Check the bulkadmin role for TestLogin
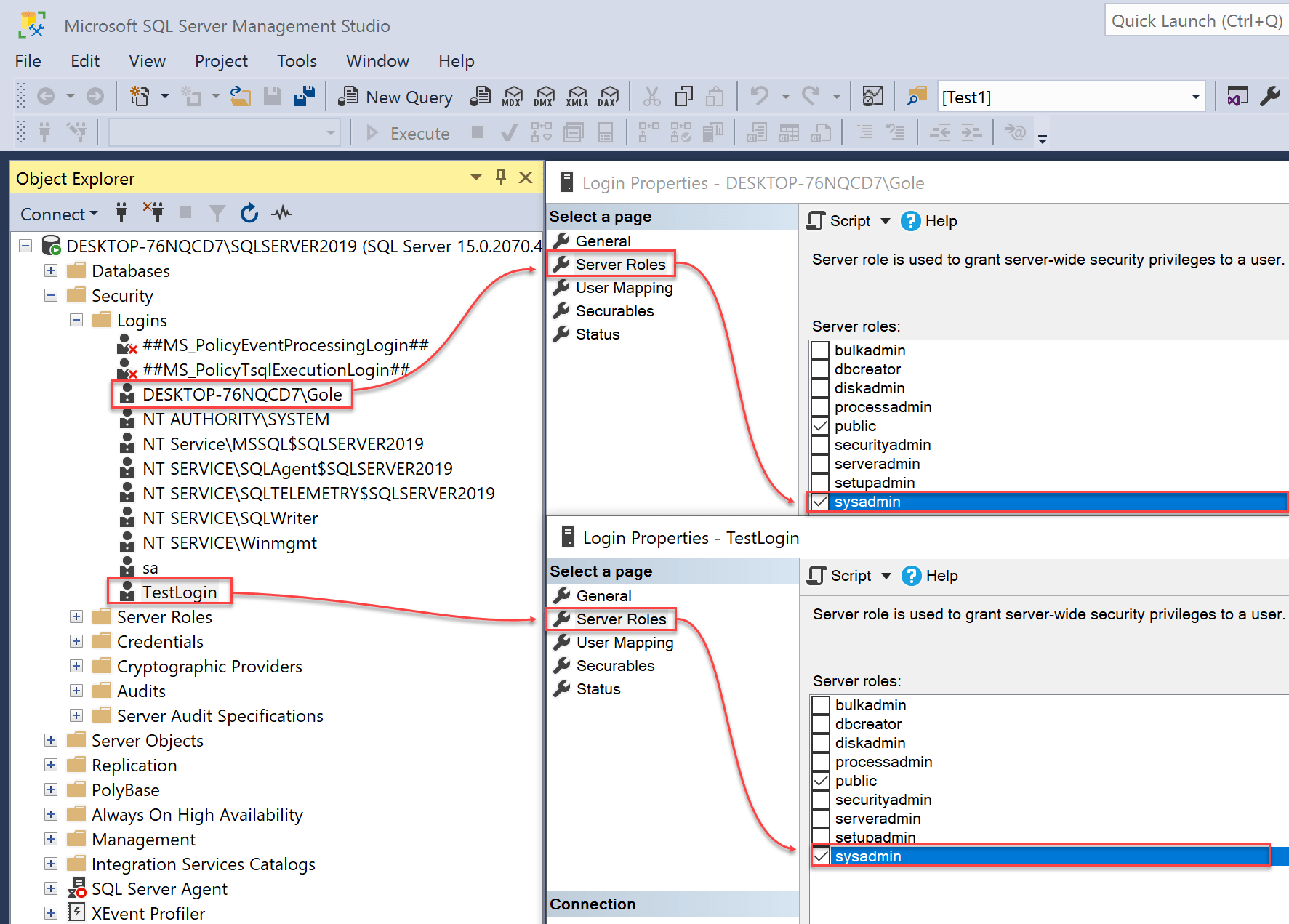The height and width of the screenshot is (924, 1289). (x=820, y=704)
